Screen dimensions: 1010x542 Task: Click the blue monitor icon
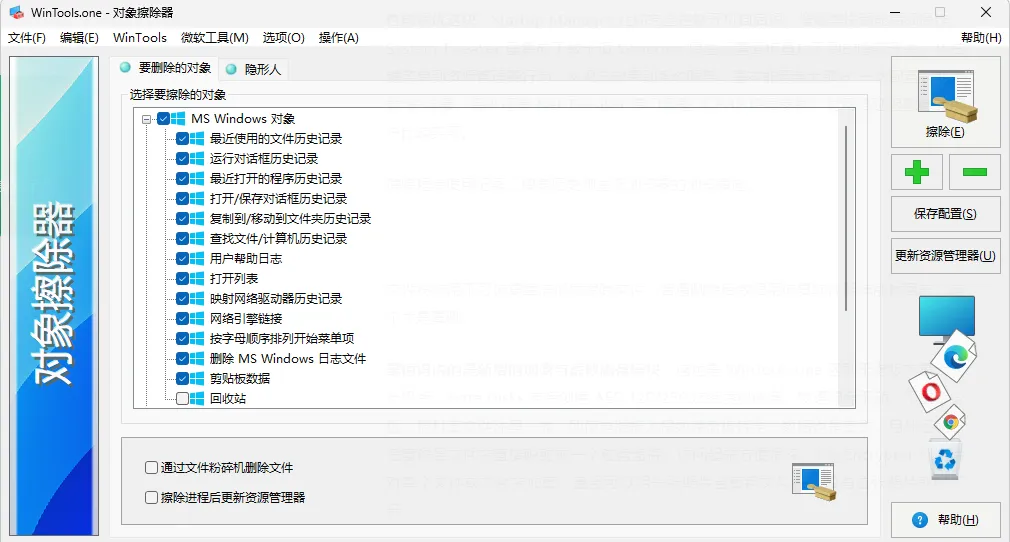pyautogui.click(x=946, y=318)
